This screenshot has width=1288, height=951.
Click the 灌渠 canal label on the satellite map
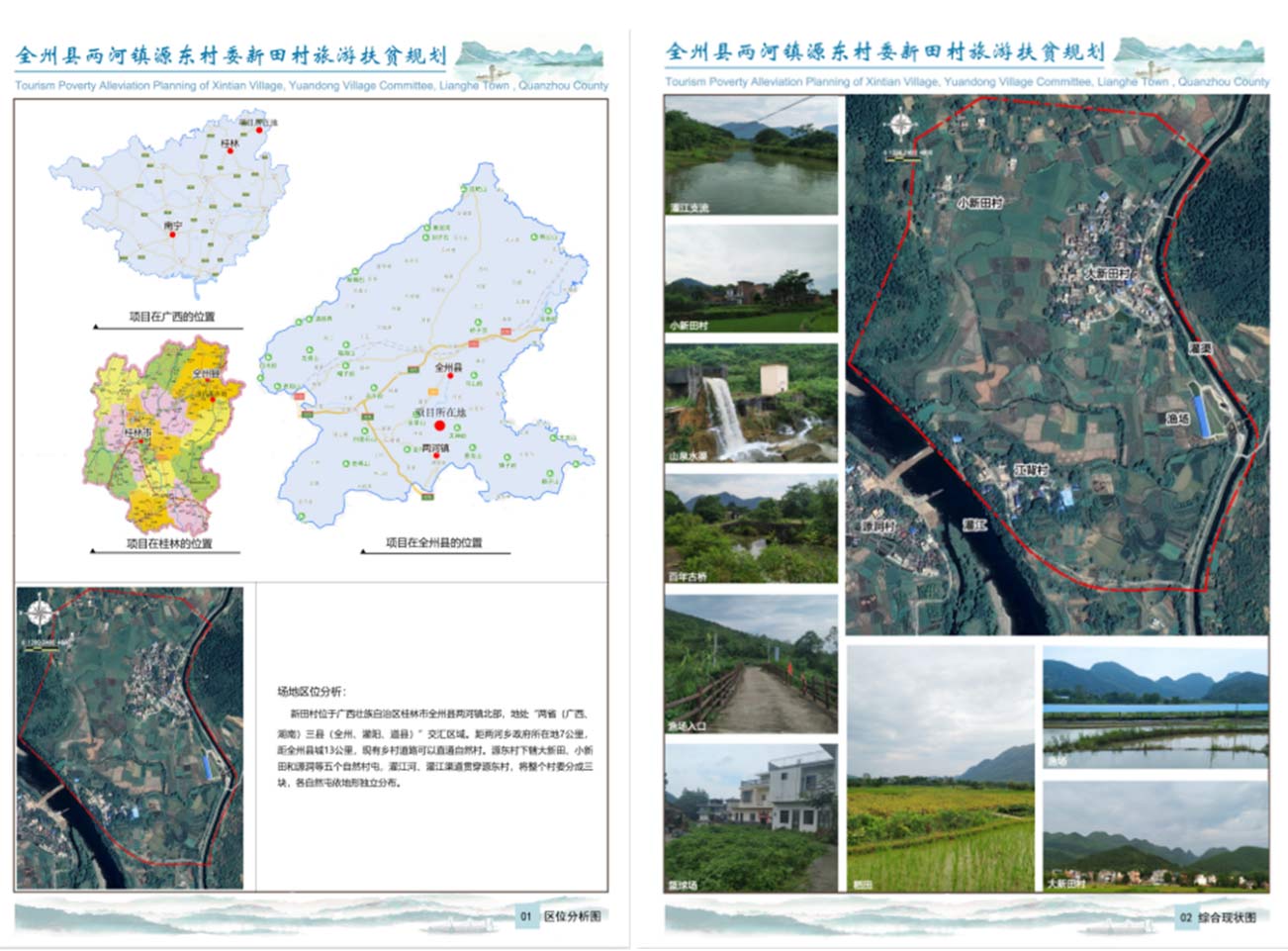pyautogui.click(x=1200, y=348)
